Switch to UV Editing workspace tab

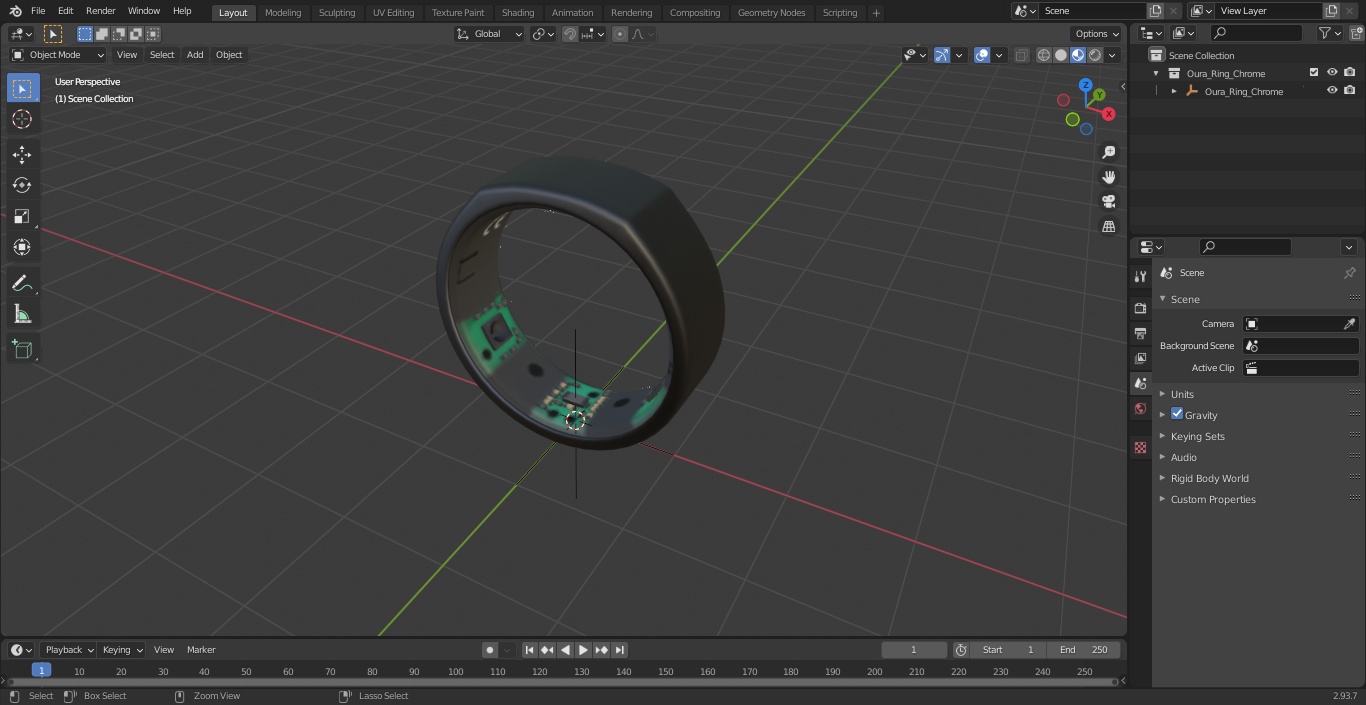(x=393, y=13)
